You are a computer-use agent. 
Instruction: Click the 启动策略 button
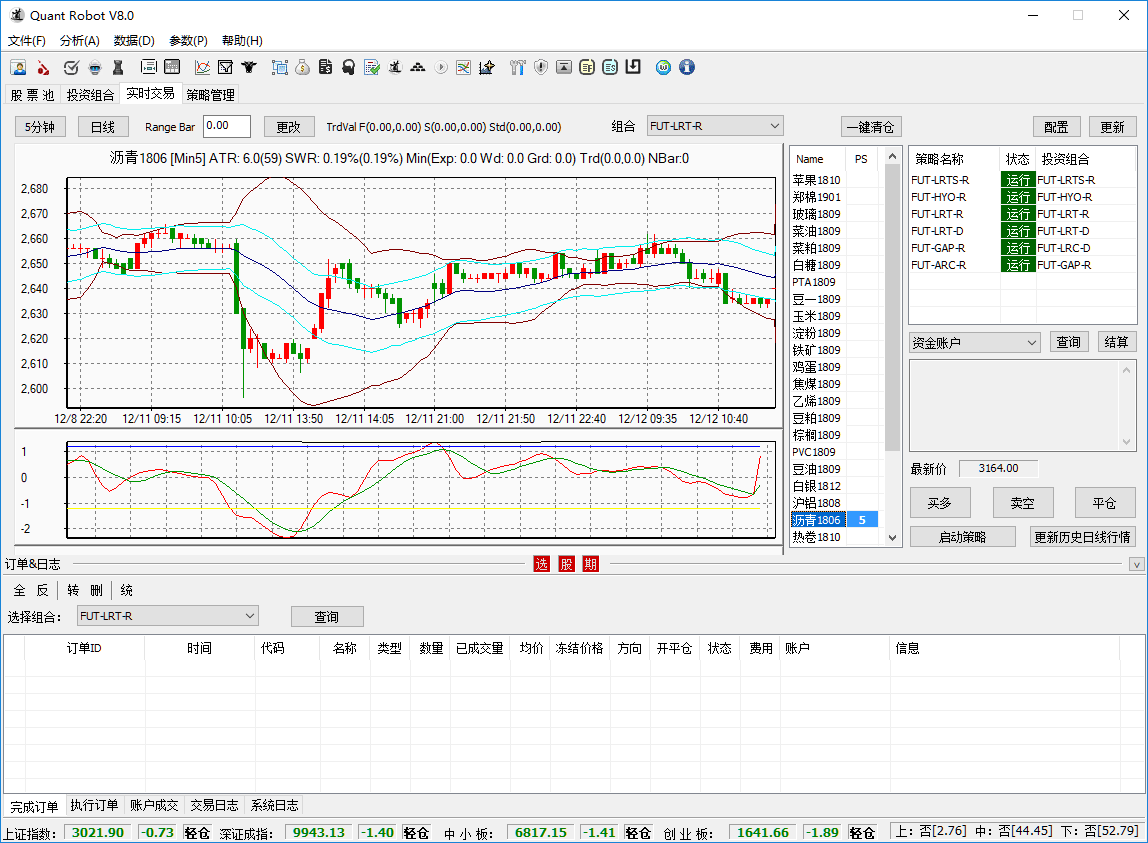click(x=963, y=537)
